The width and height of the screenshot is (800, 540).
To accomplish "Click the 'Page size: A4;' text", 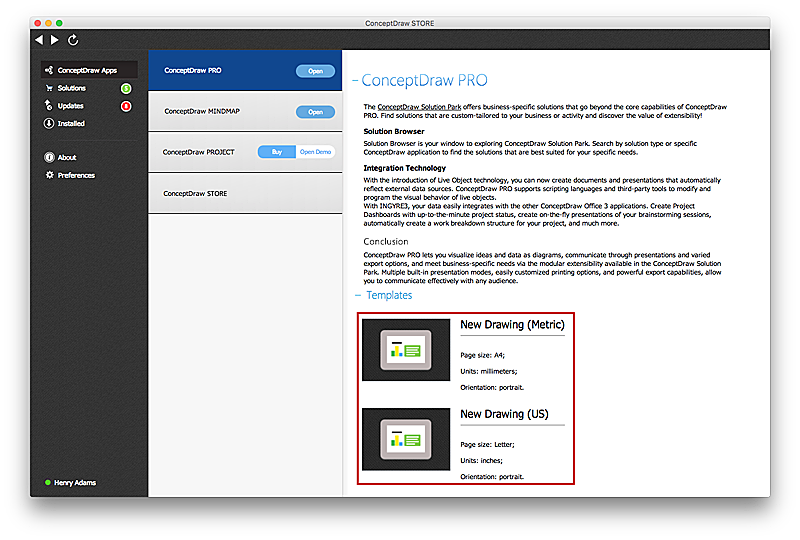I will [482, 355].
